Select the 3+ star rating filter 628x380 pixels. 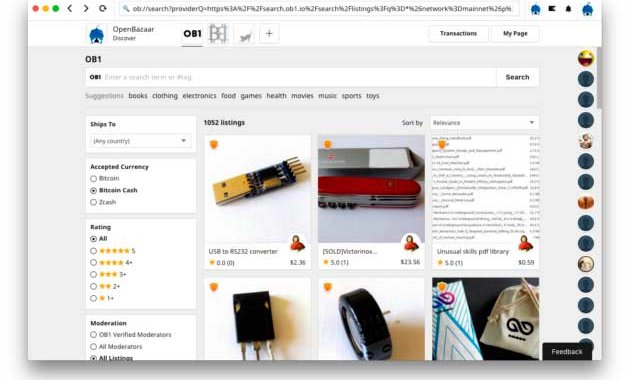93,275
